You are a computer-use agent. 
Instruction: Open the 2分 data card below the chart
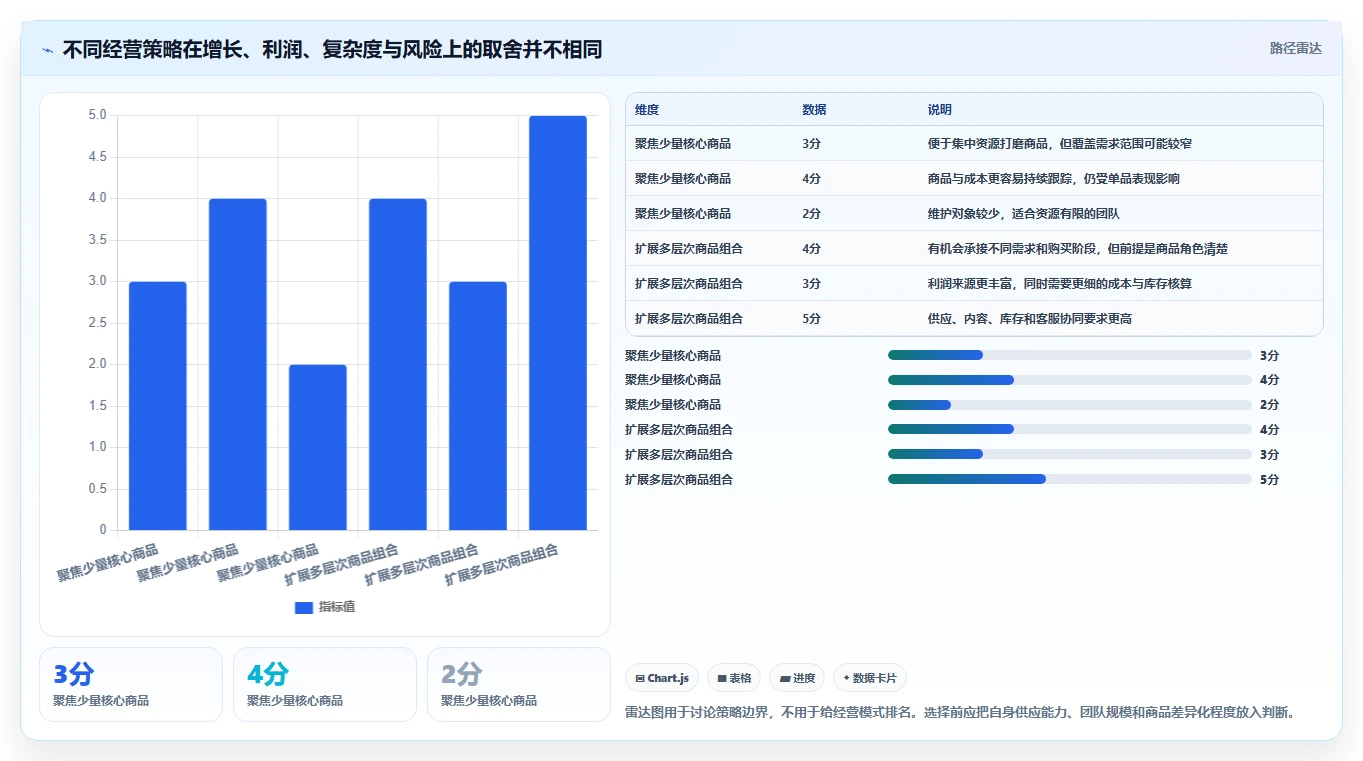point(519,684)
